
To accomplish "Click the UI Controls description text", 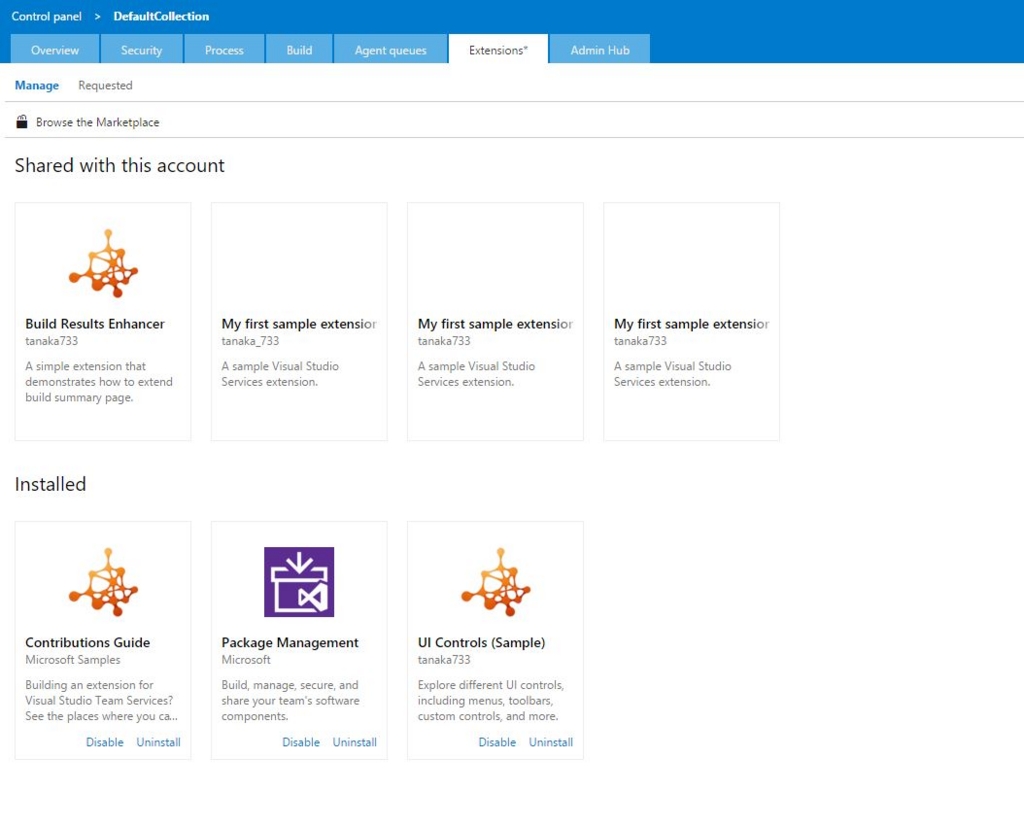I will click(x=491, y=700).
